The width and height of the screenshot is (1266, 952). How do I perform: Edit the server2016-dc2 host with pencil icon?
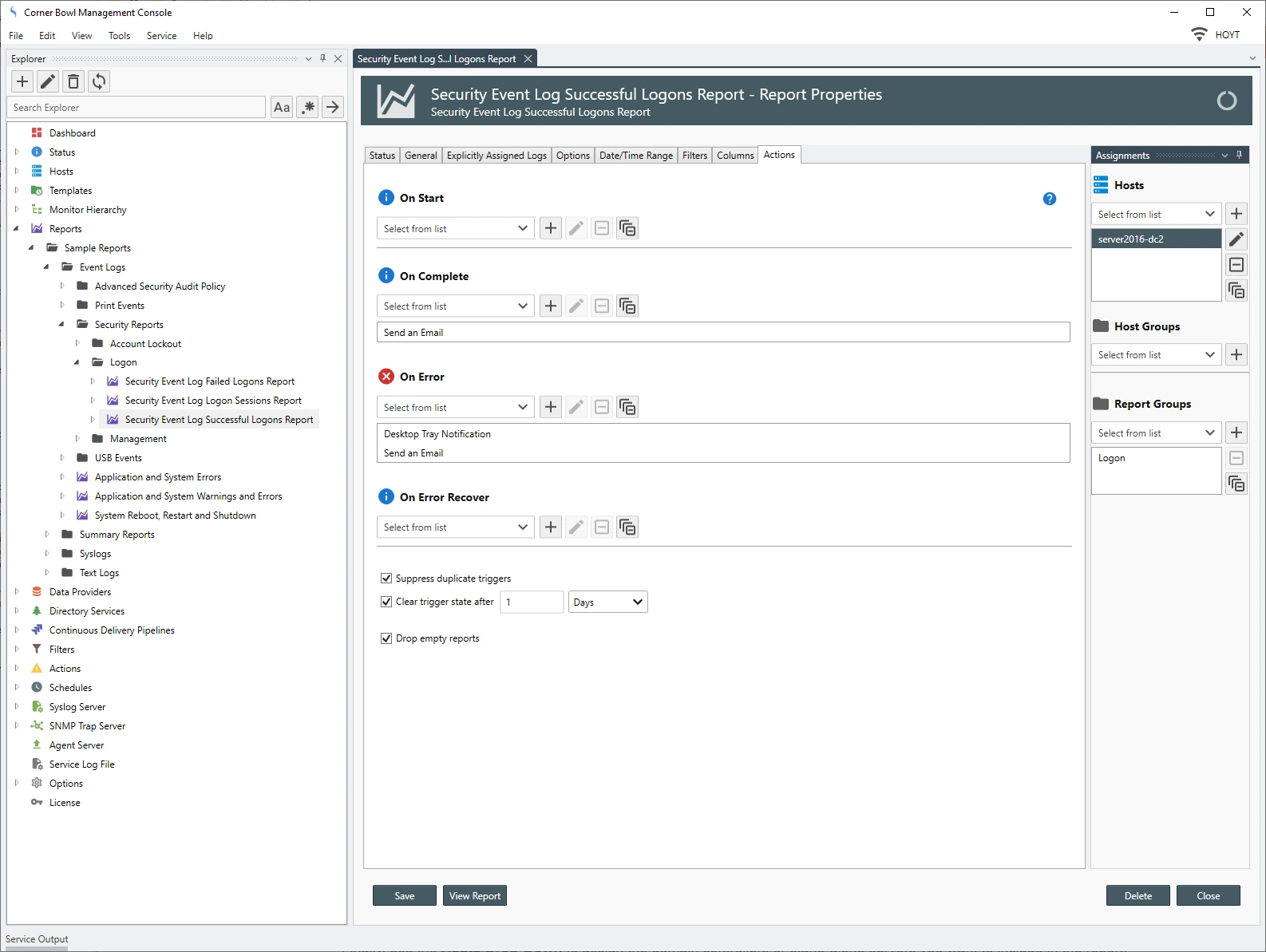click(1236, 239)
